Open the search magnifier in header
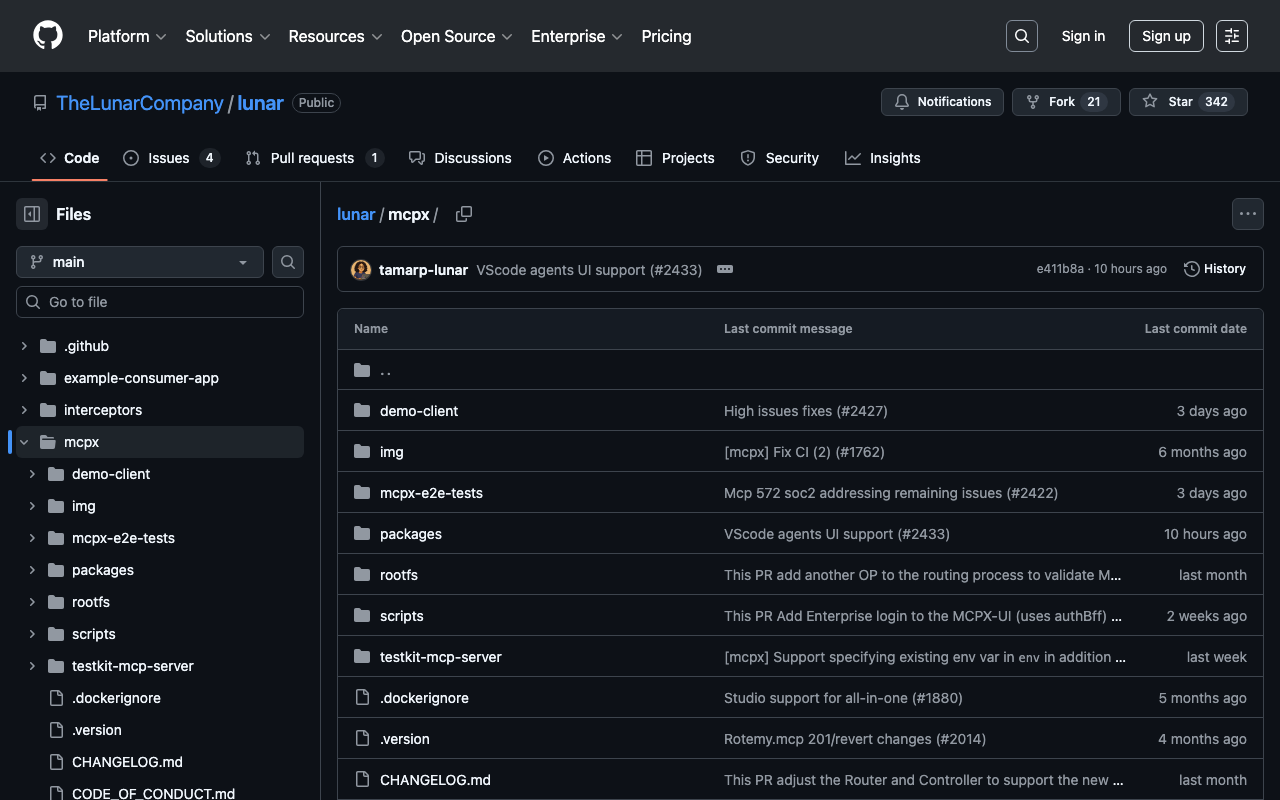1280x800 pixels. (x=1021, y=36)
